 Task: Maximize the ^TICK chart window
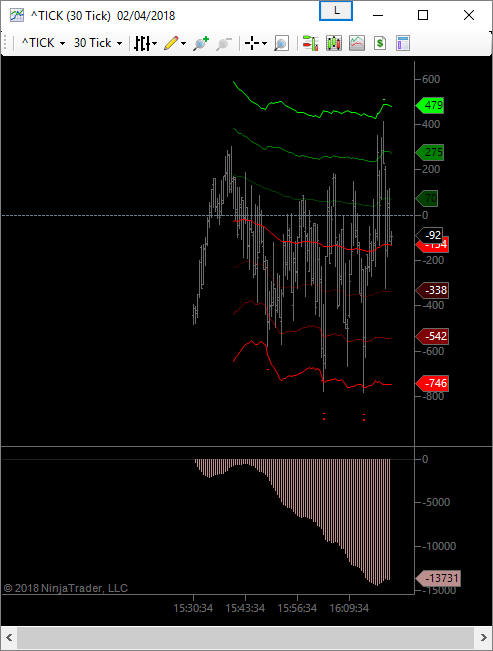tap(423, 15)
